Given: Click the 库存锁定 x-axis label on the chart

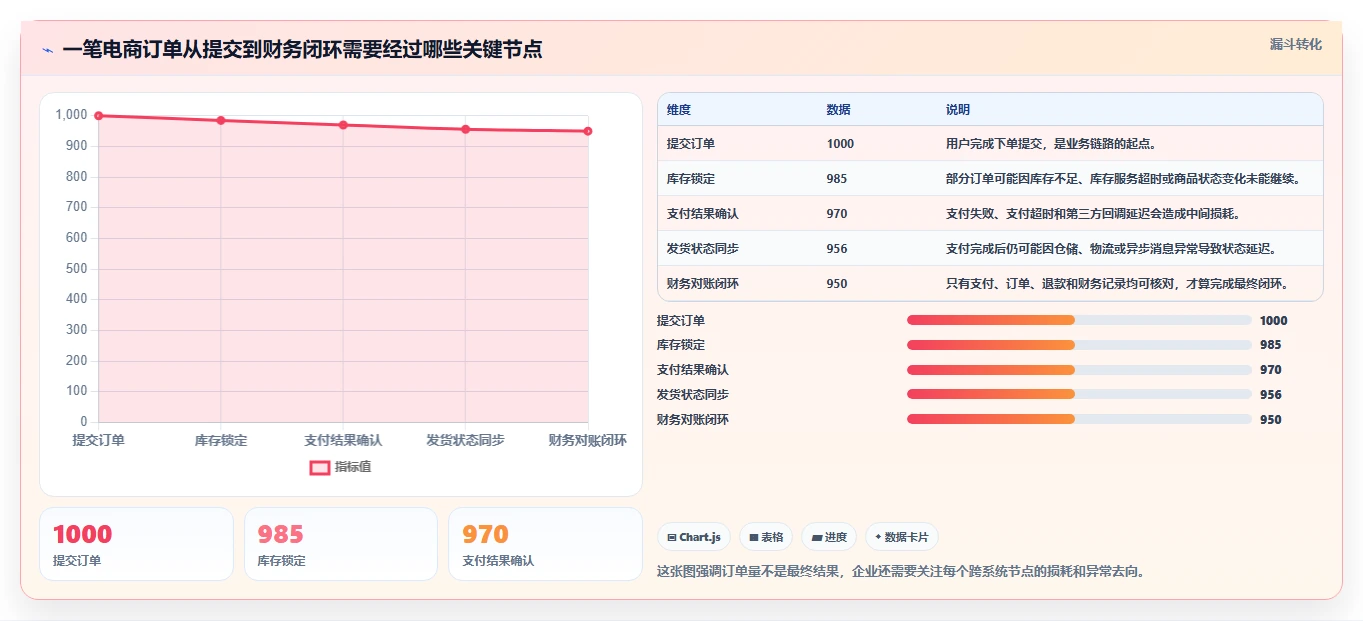Looking at the screenshot, I should tap(221, 440).
